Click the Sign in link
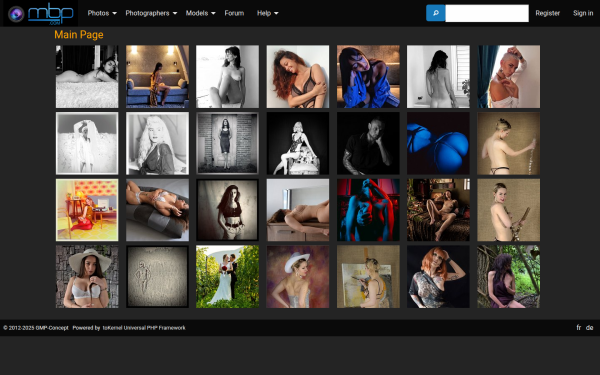The width and height of the screenshot is (600, 375). tap(583, 13)
